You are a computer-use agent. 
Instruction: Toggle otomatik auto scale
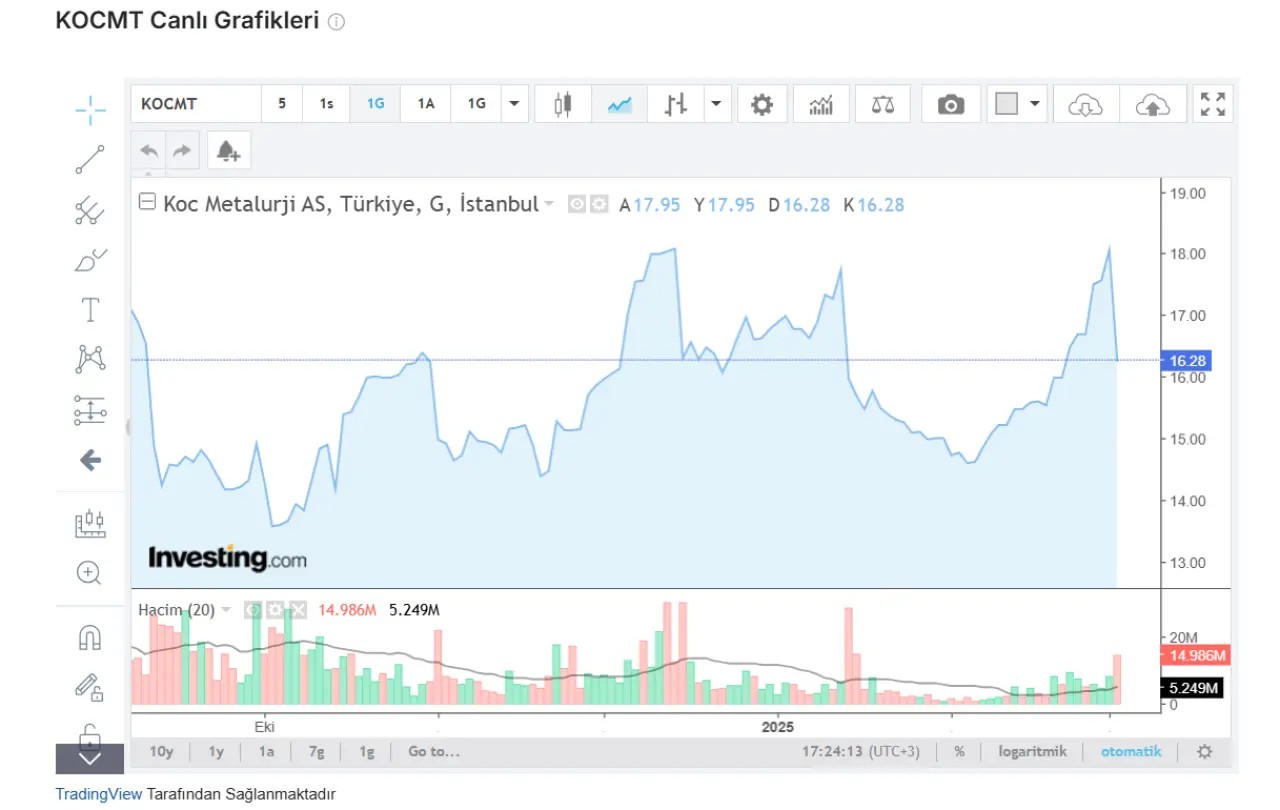click(1131, 752)
